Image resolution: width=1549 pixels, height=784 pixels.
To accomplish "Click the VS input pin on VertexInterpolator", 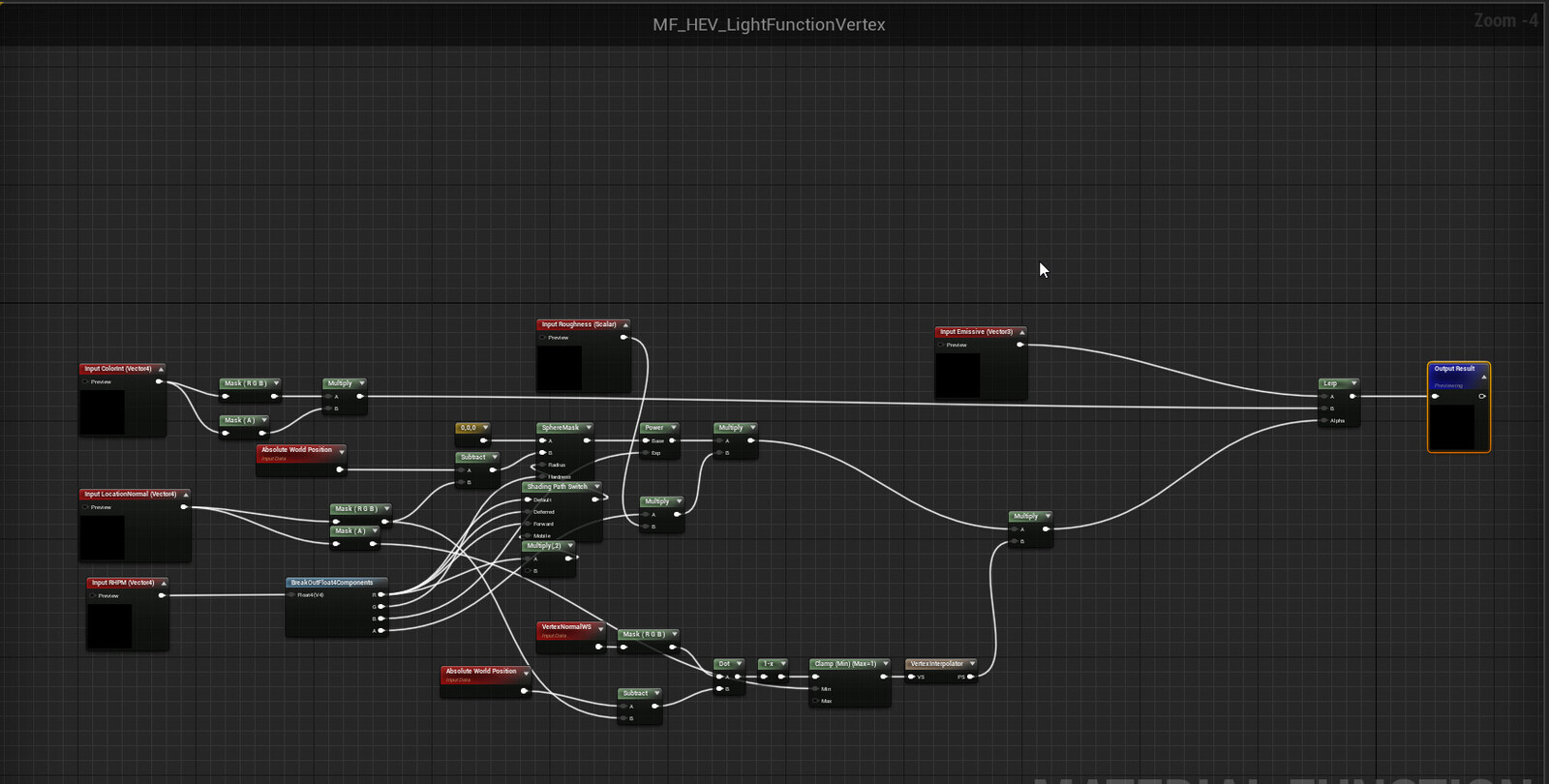I will coord(912,677).
